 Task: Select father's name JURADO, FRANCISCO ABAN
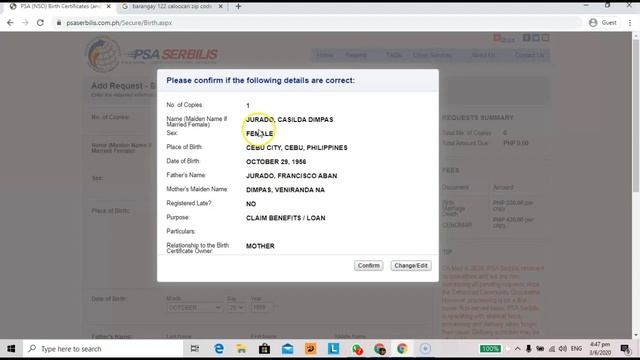(x=291, y=176)
